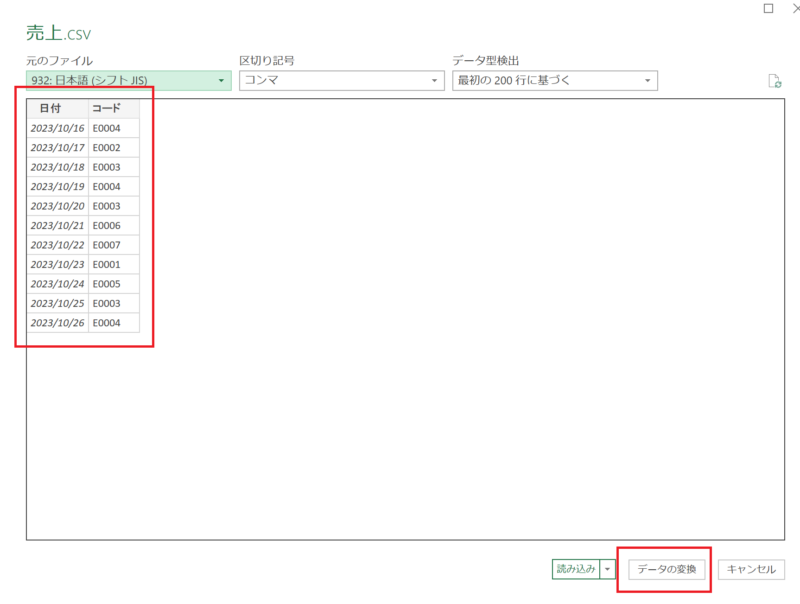This screenshot has height=604, width=800.
Task: Select the コード column header
Action: tap(113, 108)
